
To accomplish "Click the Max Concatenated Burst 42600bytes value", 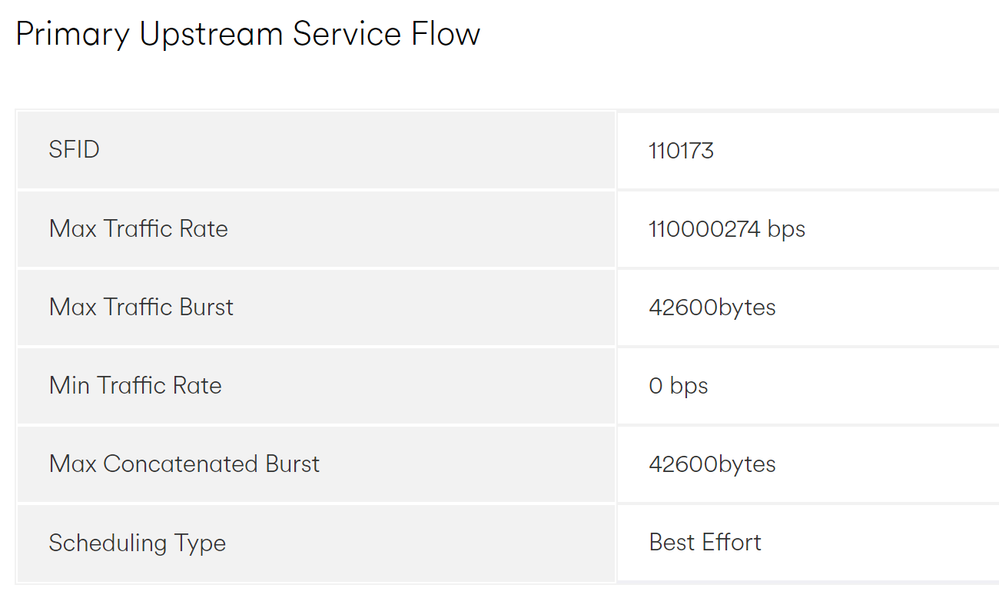I will [712, 465].
